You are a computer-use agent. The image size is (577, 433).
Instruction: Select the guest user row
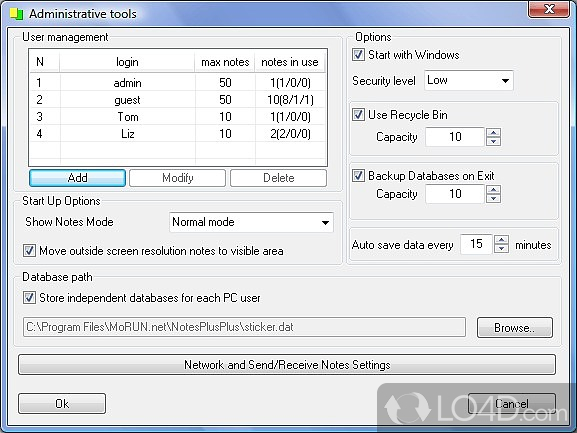pyautogui.click(x=178, y=100)
